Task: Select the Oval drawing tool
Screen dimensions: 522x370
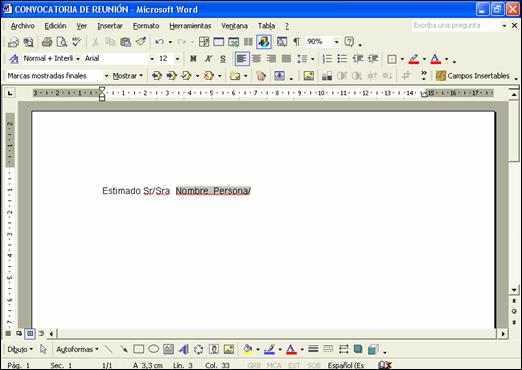Action: point(153,349)
